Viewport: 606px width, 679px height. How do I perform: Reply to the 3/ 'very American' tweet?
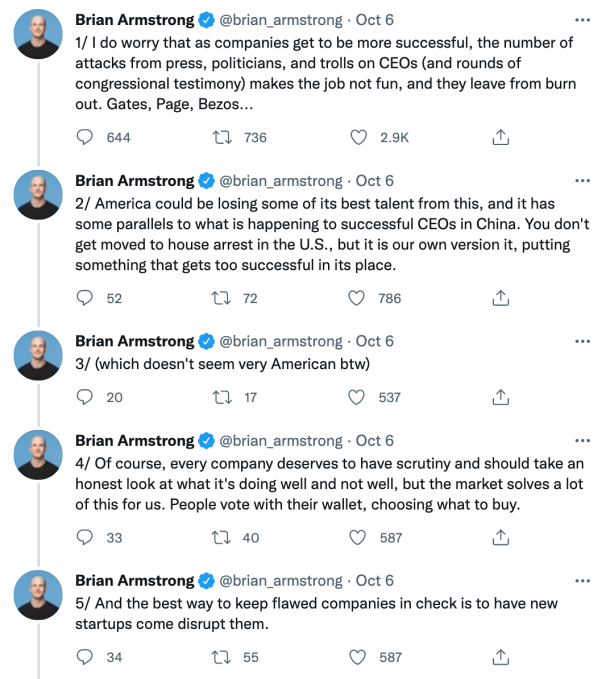86,397
